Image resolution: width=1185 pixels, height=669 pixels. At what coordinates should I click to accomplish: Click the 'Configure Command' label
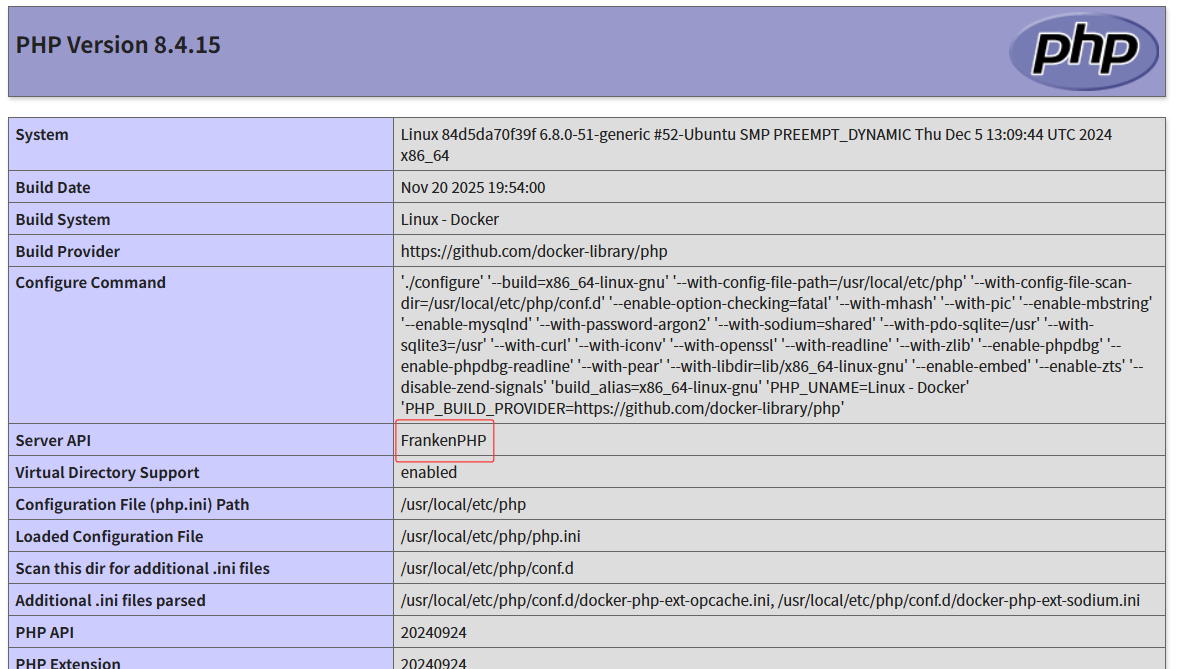coord(90,283)
